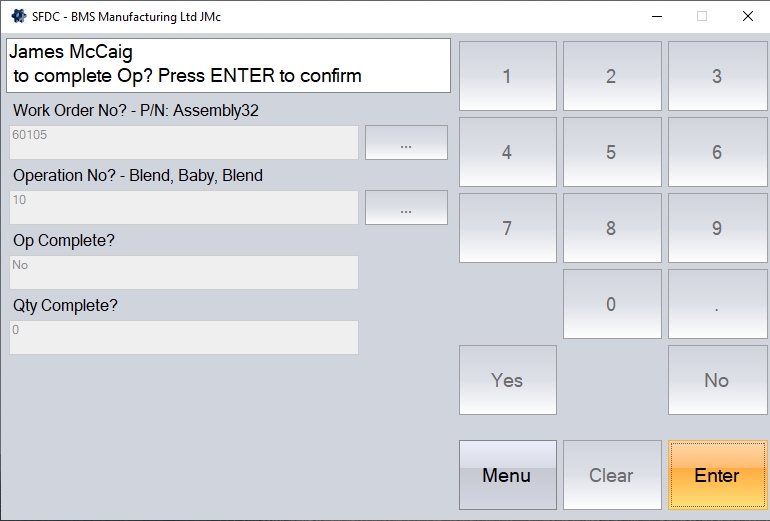Select the Op Complete field
Viewport: 770px width, 521px height.
(184, 273)
